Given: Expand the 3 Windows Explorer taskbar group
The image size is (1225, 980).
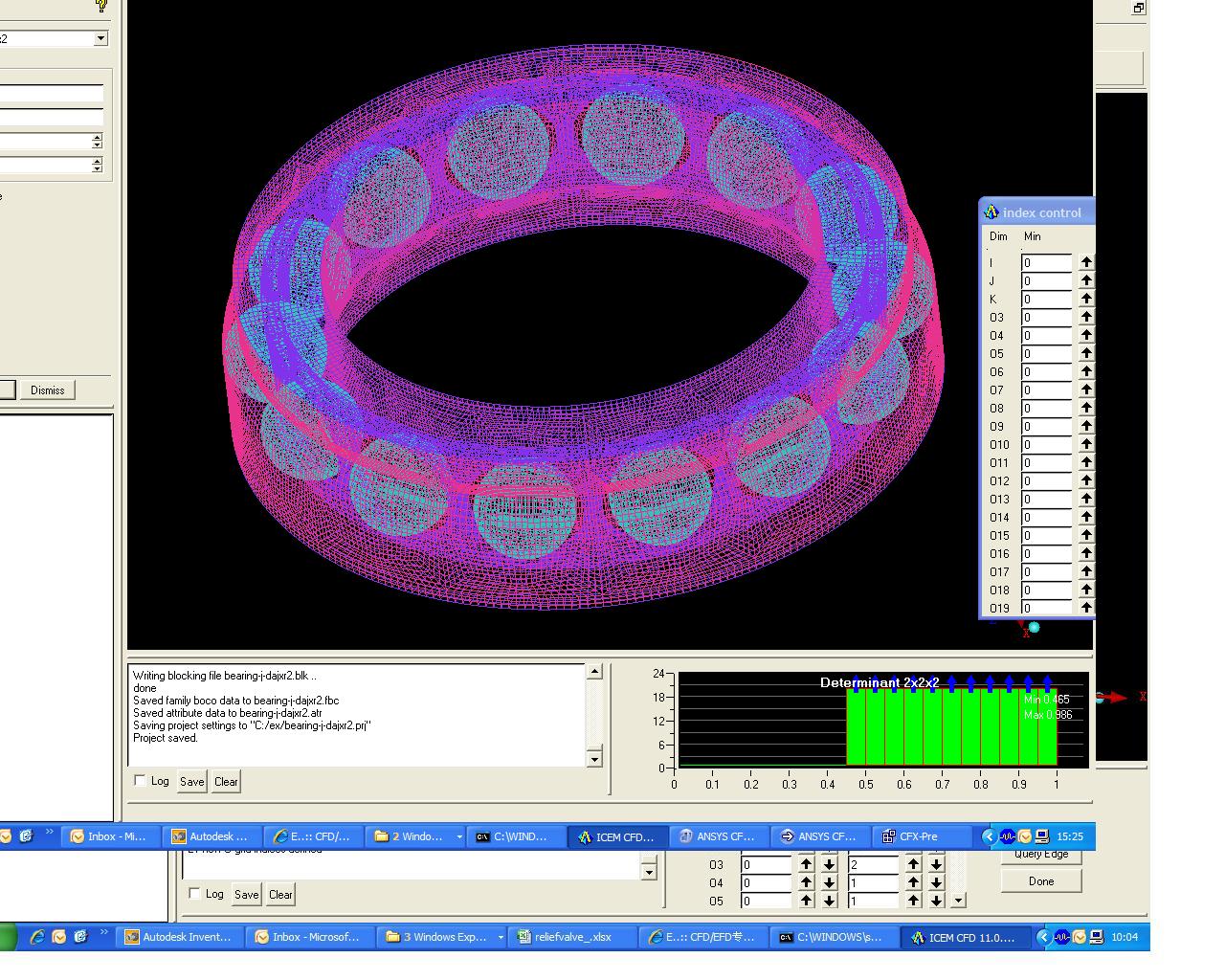Looking at the screenshot, I should pyautogui.click(x=500, y=937).
